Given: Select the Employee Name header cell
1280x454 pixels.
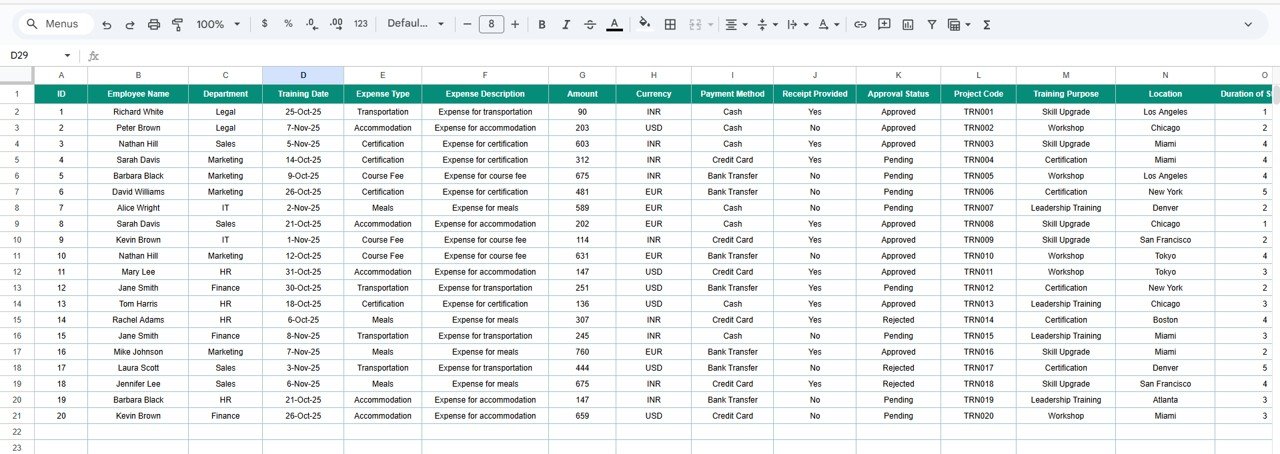Looking at the screenshot, I should [x=138, y=94].
